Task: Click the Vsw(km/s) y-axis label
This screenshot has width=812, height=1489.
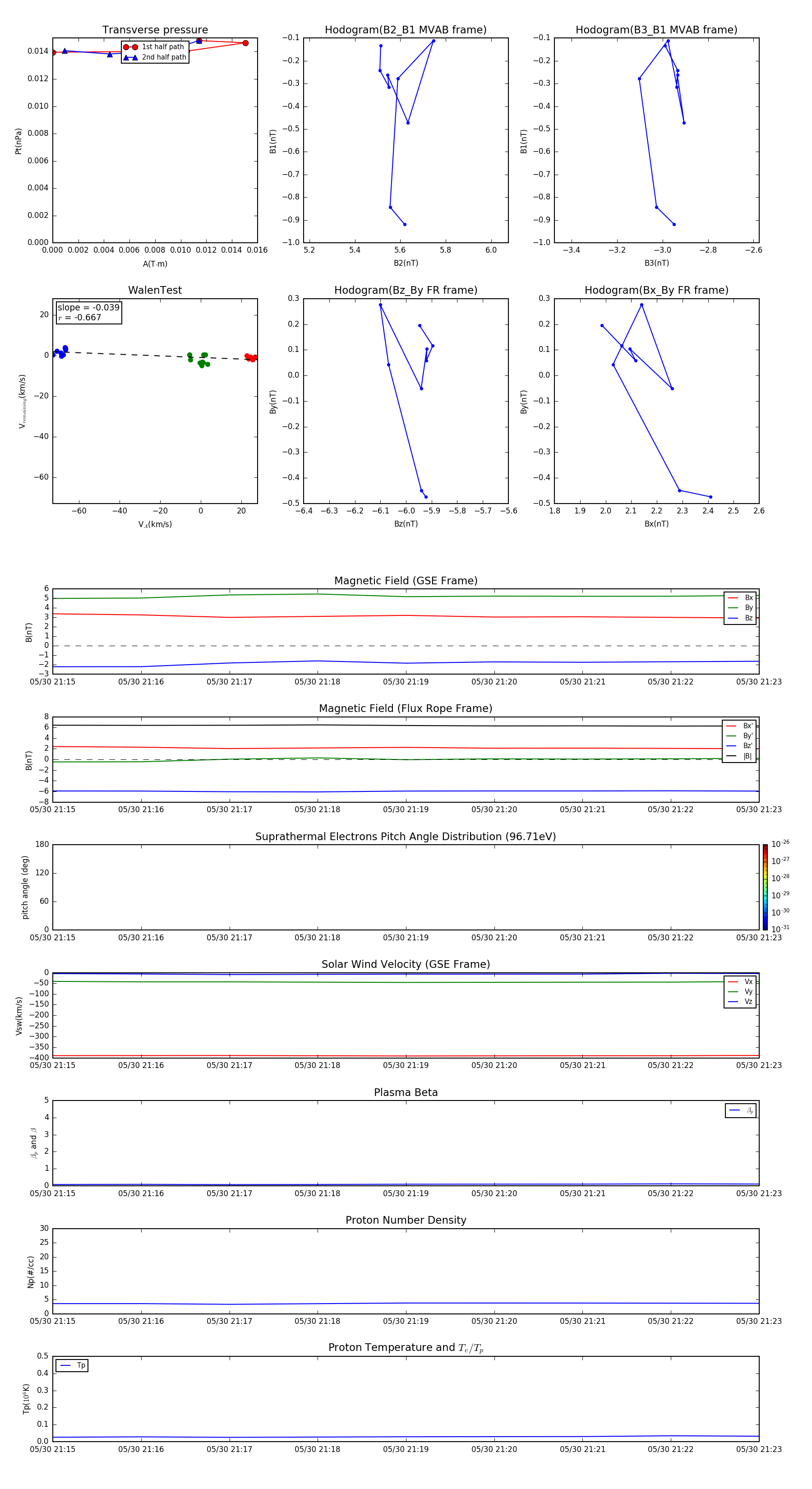Action: [x=18, y=1016]
